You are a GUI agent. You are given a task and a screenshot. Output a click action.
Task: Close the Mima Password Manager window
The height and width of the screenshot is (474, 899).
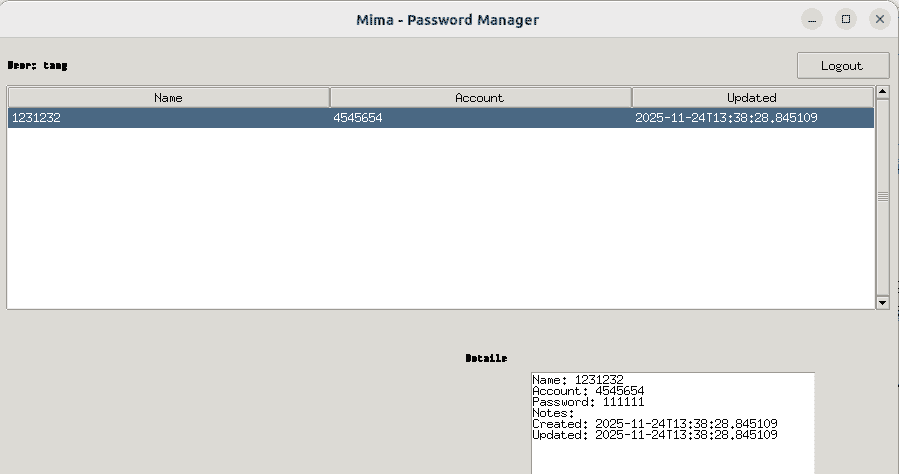[x=879, y=19]
